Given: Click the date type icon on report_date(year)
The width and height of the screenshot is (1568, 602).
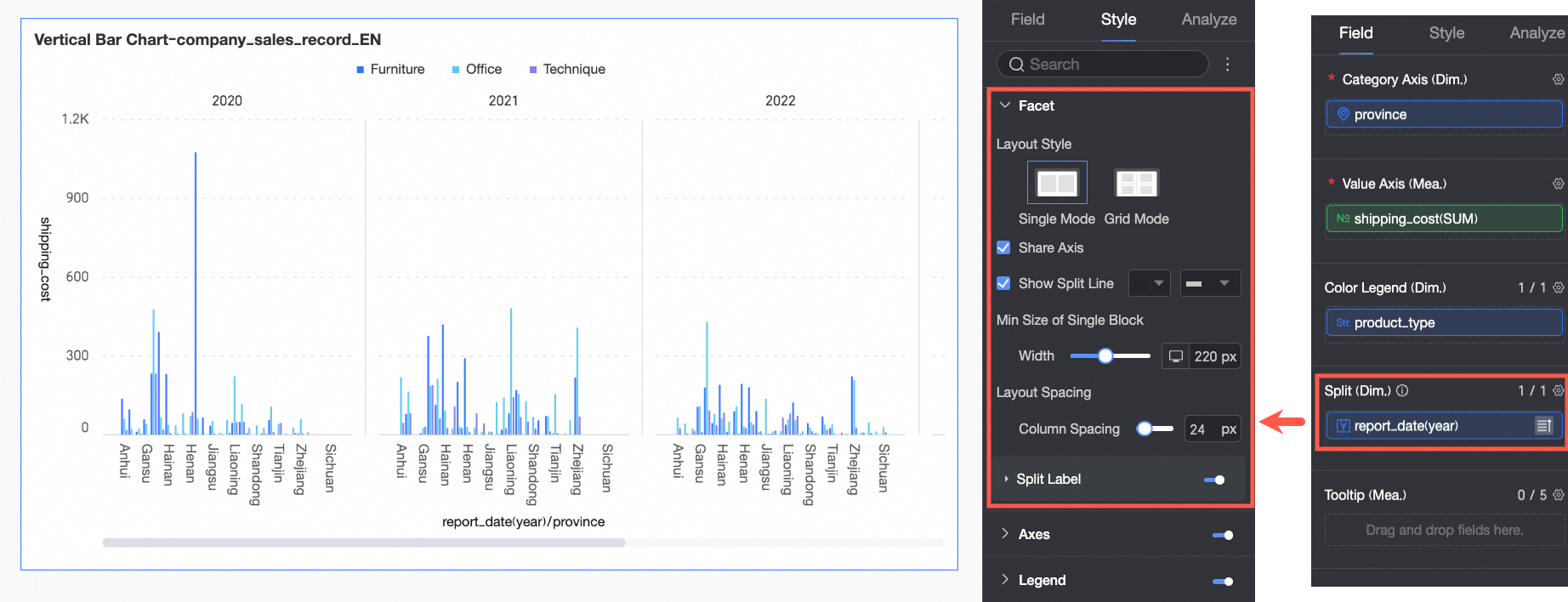Looking at the screenshot, I should coord(1344,426).
